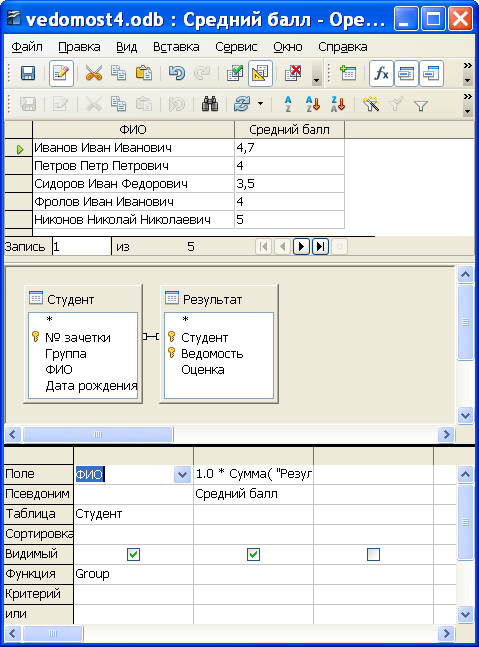
Task: Open the Sort dialog AZ icon
Action: click(288, 104)
